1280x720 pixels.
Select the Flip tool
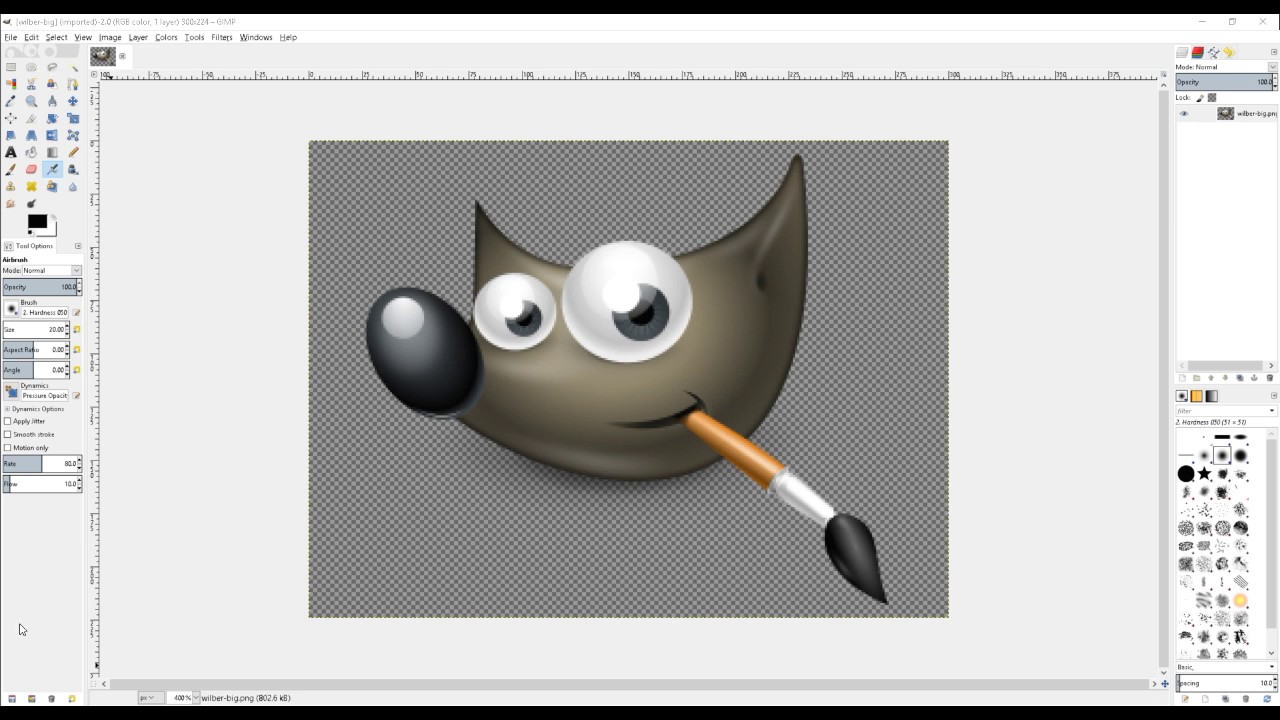click(52, 135)
